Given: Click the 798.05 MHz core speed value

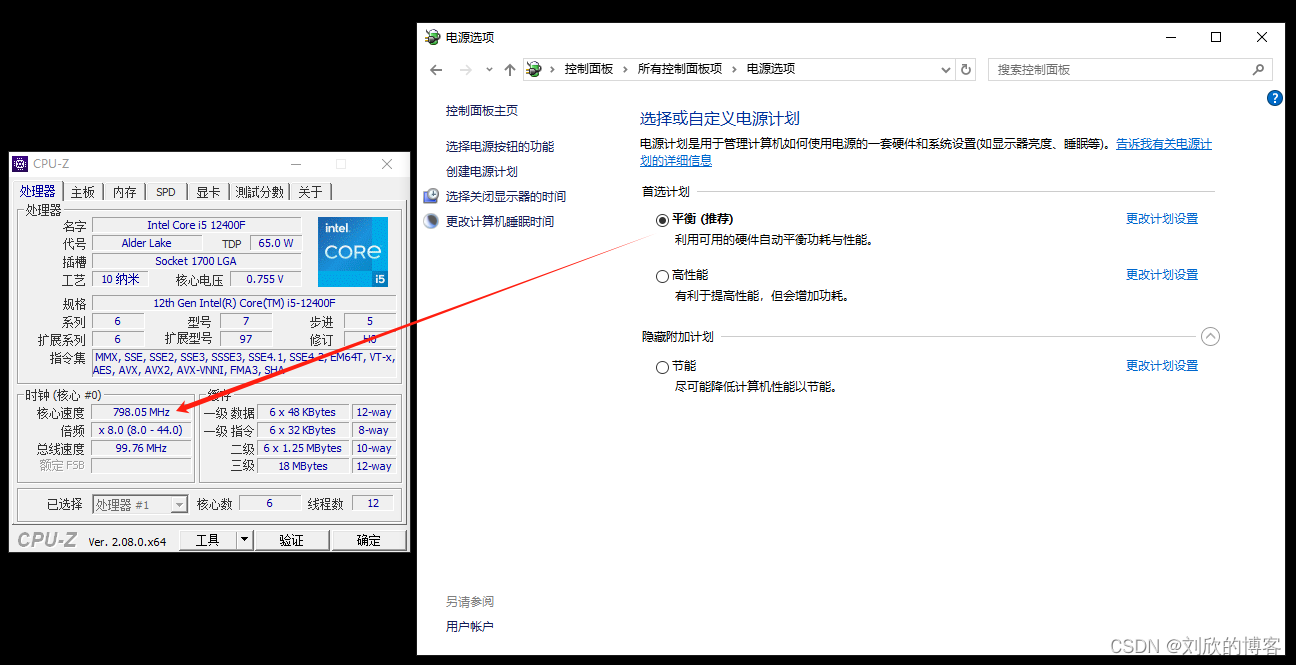Looking at the screenshot, I should [141, 412].
